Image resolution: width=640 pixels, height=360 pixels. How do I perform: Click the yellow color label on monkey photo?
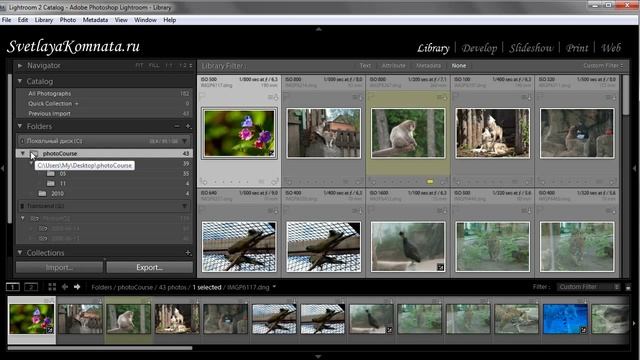coord(430,182)
